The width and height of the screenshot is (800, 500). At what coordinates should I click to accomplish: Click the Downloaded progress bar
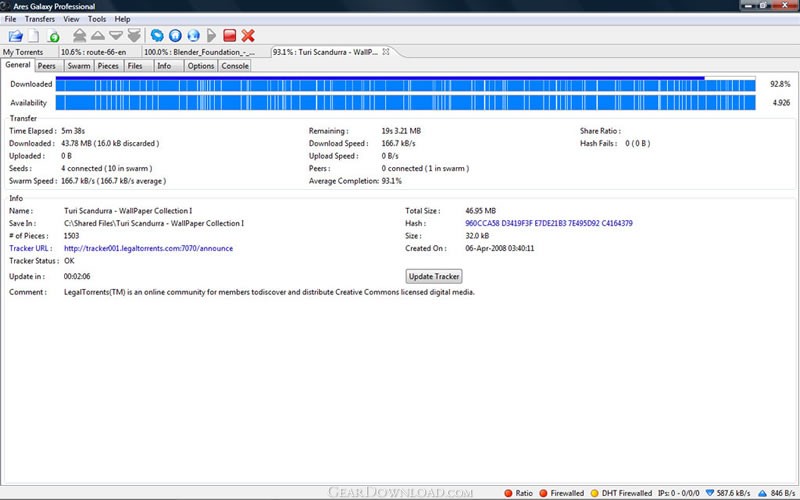[406, 84]
